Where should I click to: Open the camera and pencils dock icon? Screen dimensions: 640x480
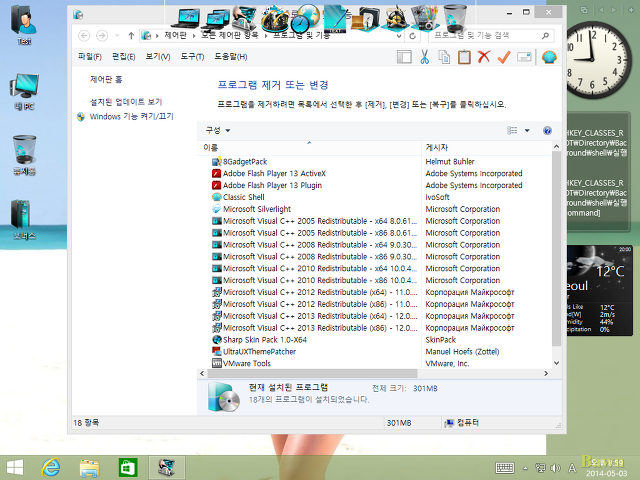point(424,19)
